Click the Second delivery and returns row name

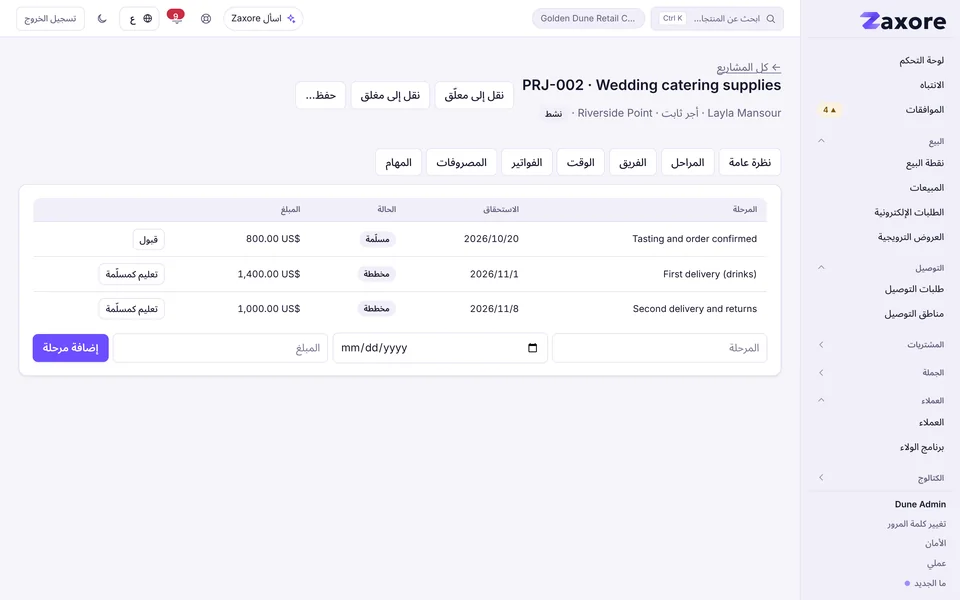click(x=694, y=309)
